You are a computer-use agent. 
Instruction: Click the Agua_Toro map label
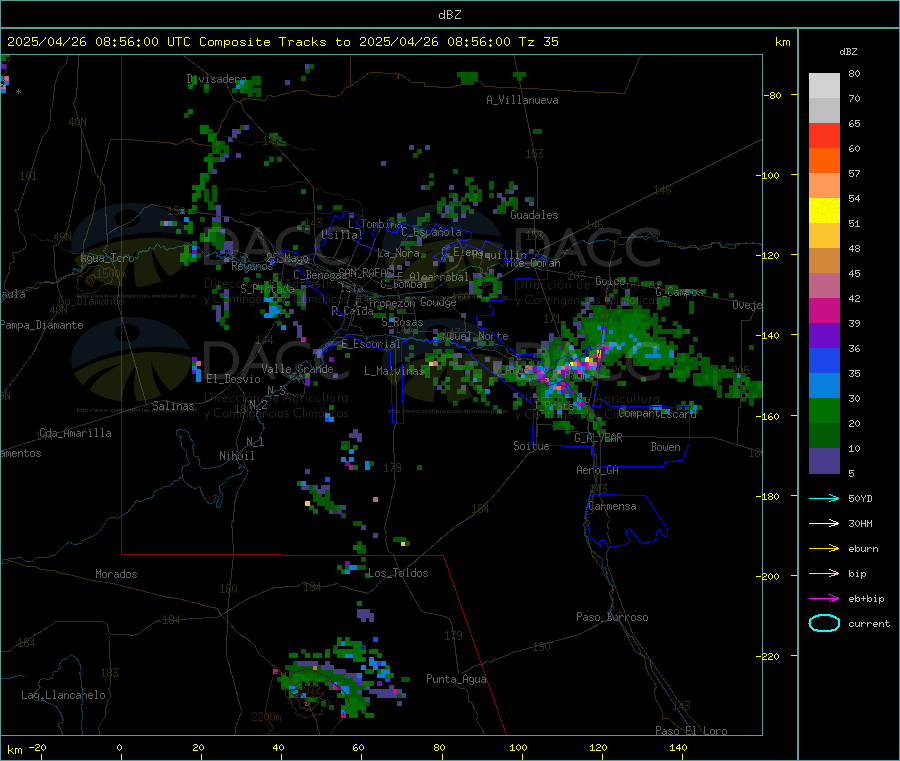click(x=107, y=258)
